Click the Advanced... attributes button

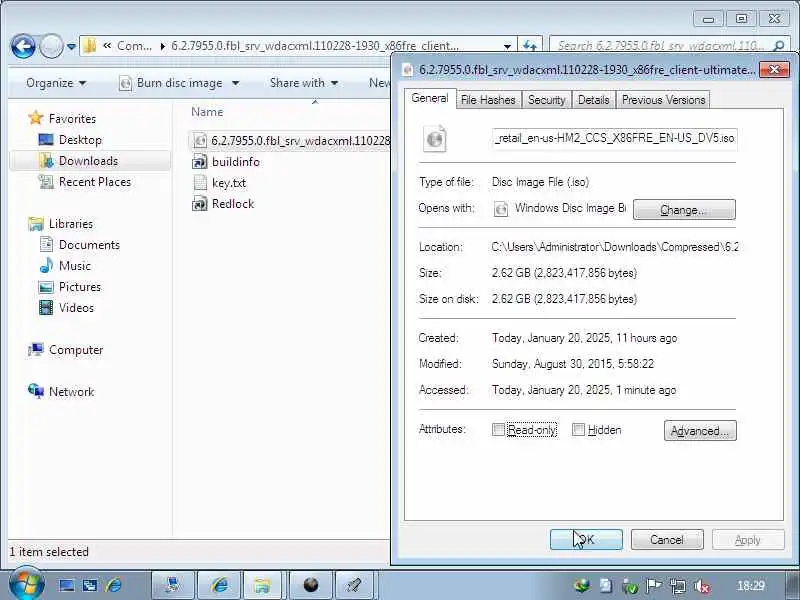click(x=700, y=431)
